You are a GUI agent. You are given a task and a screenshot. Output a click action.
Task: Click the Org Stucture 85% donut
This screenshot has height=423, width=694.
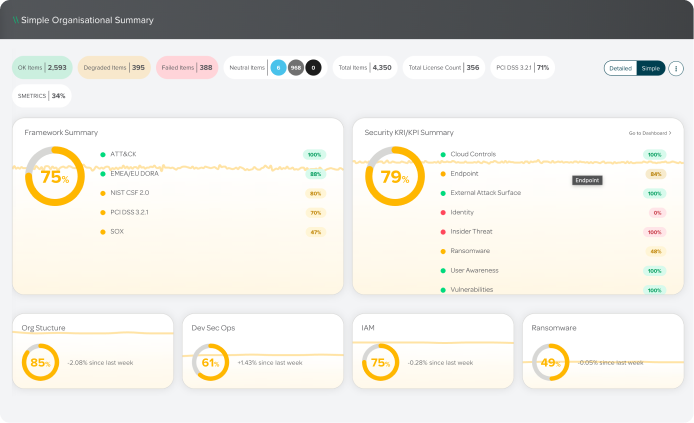pos(40,362)
